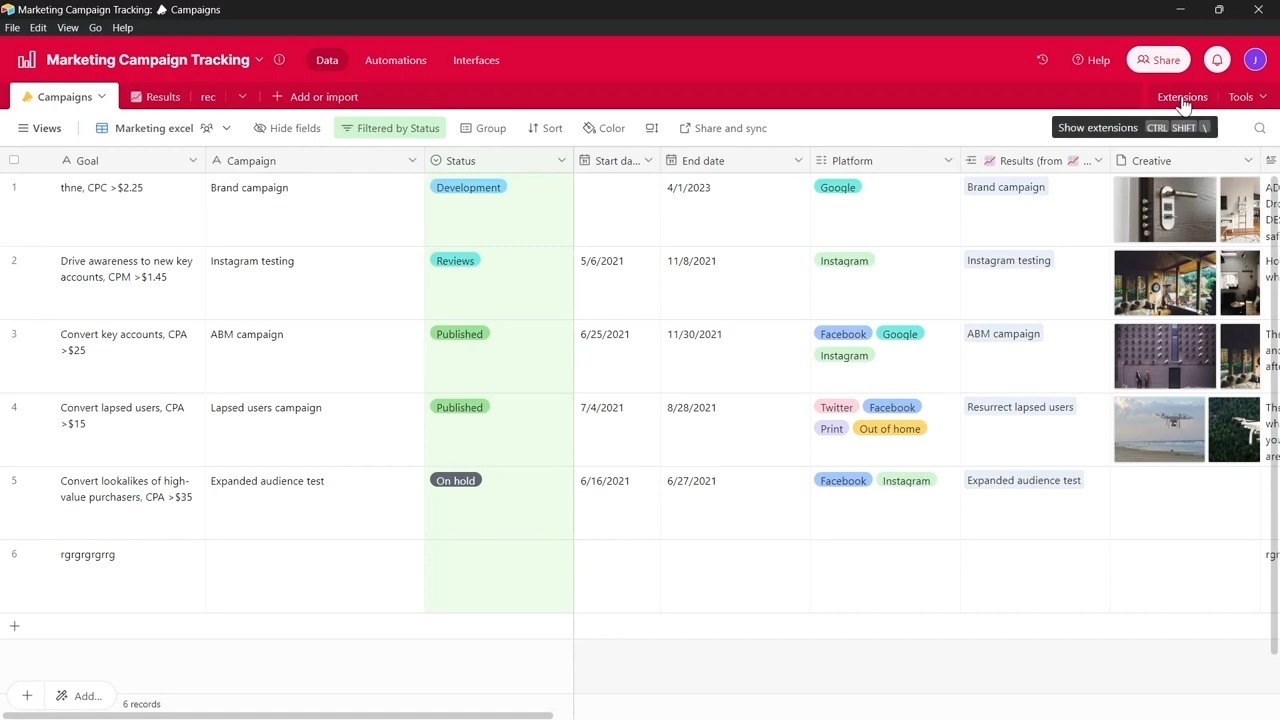Open the Marketing excel view chevron
The height and width of the screenshot is (720, 1280).
(x=226, y=128)
